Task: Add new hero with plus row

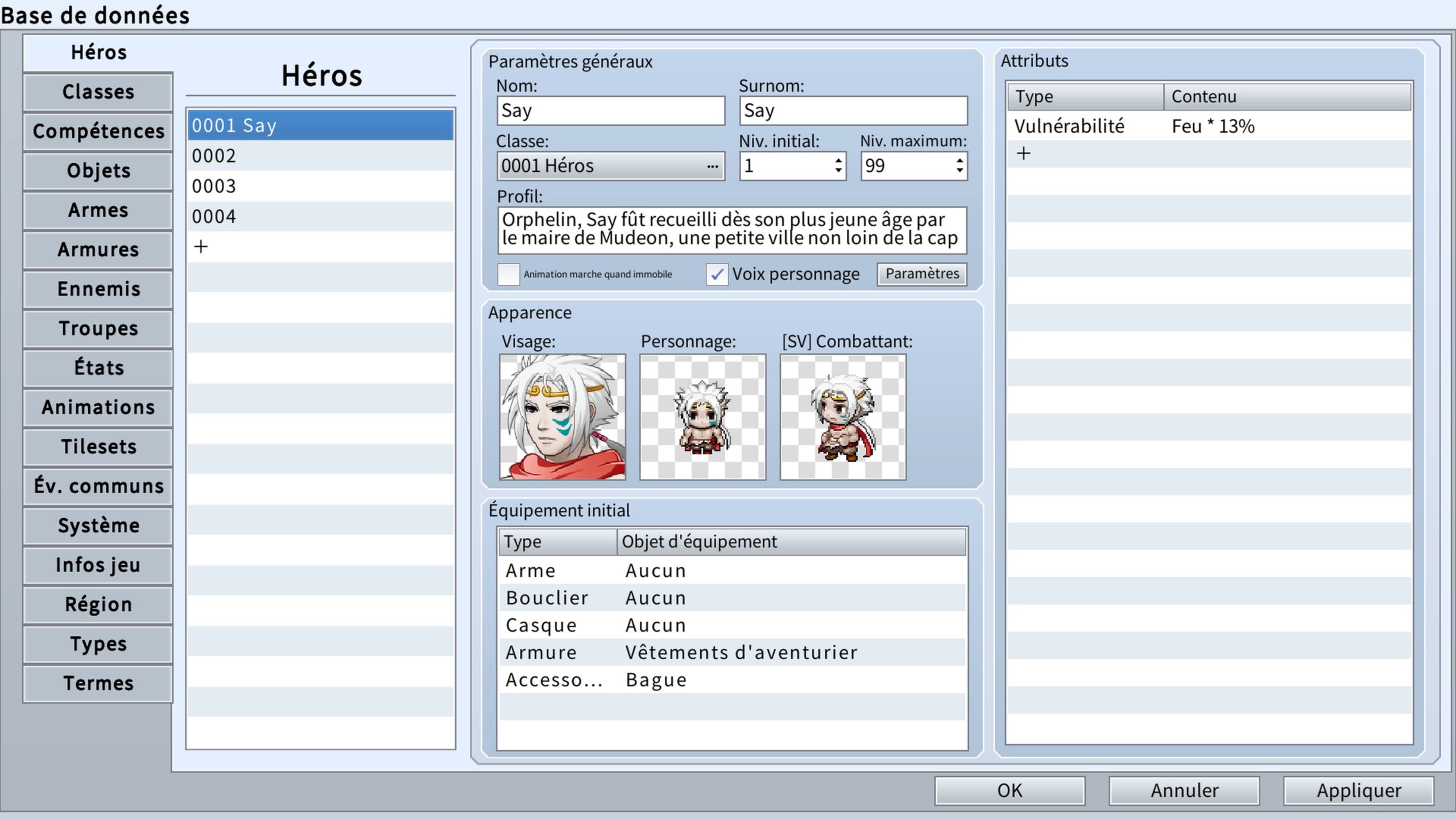Action: 201,247
